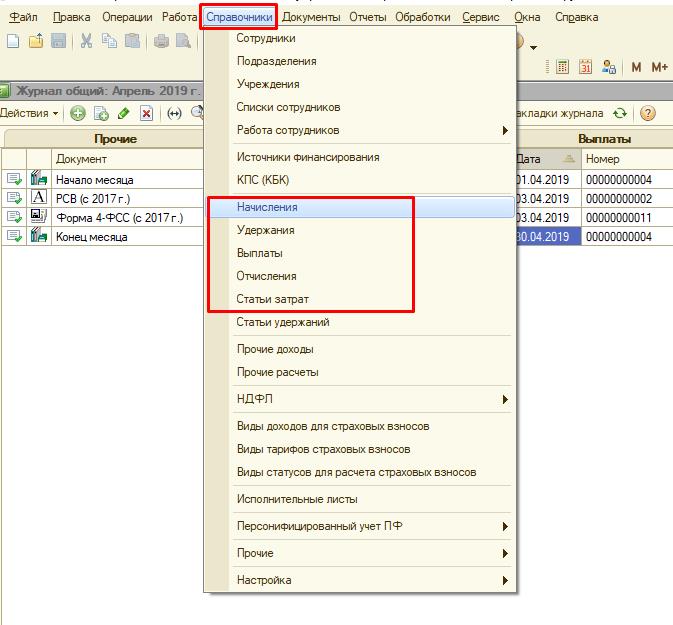Click the M+ memory button

[659, 67]
